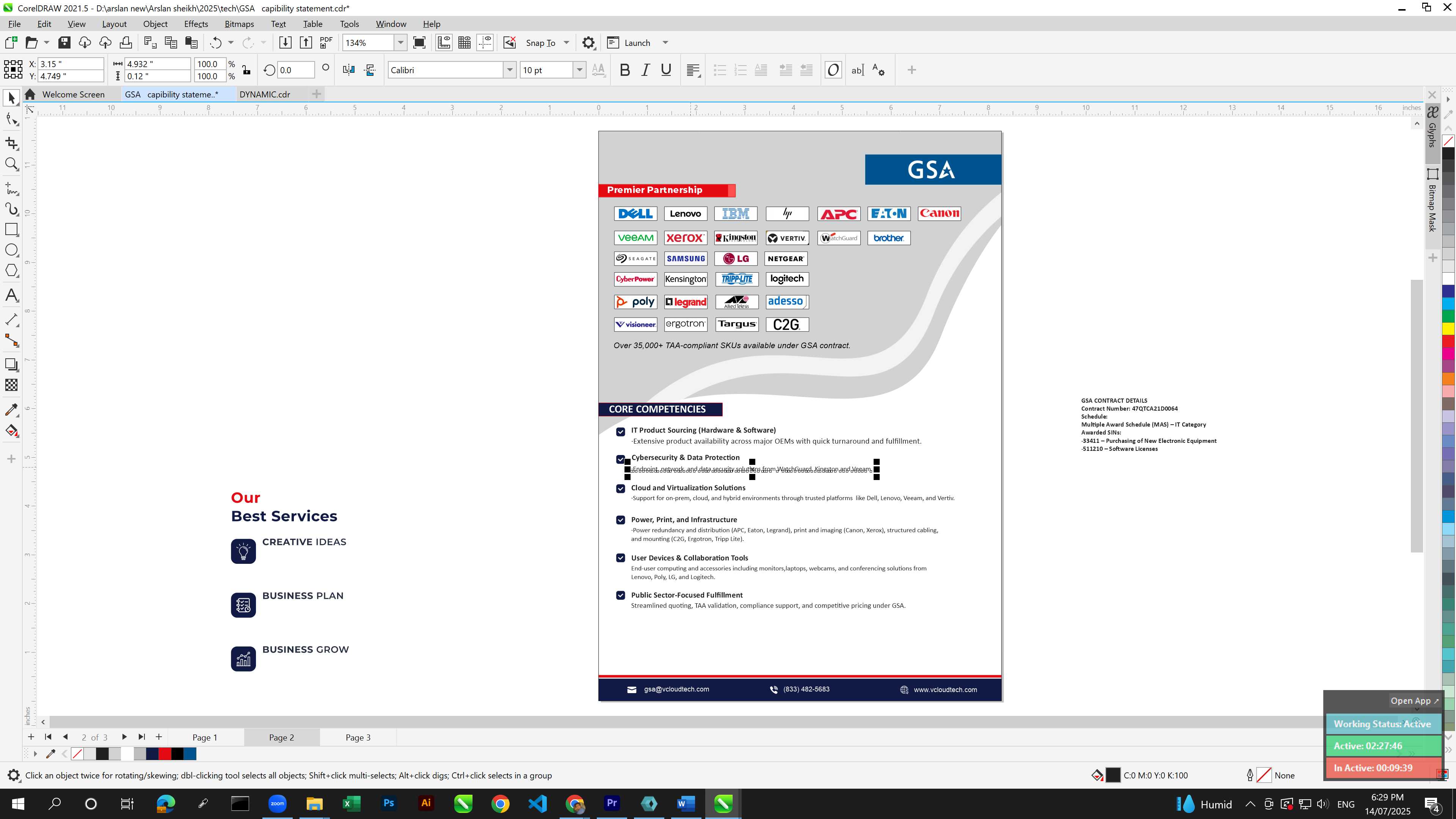Toggle Show rulers button
The image size is (1456, 819).
[x=444, y=43]
